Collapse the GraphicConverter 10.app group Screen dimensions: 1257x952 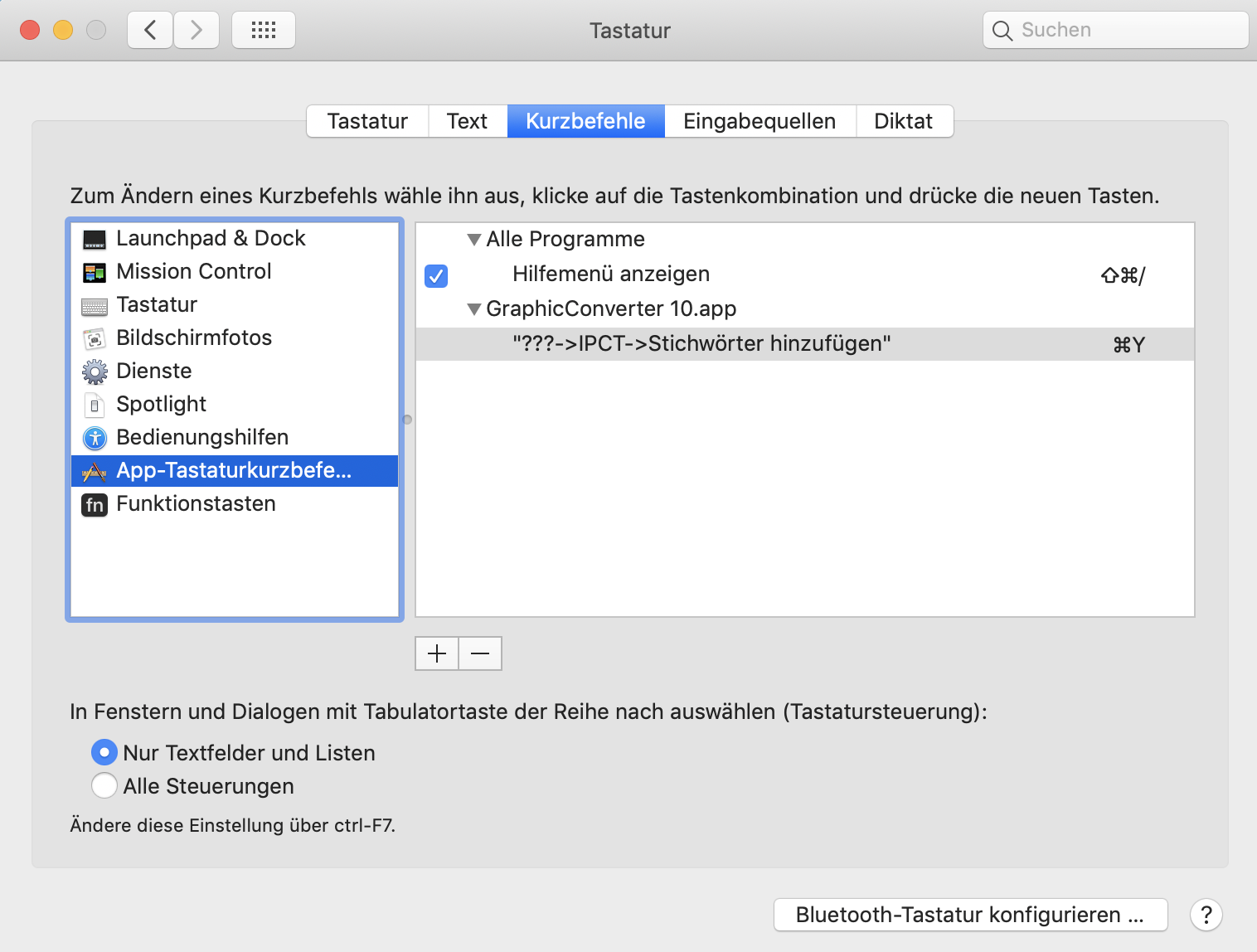[x=474, y=309]
